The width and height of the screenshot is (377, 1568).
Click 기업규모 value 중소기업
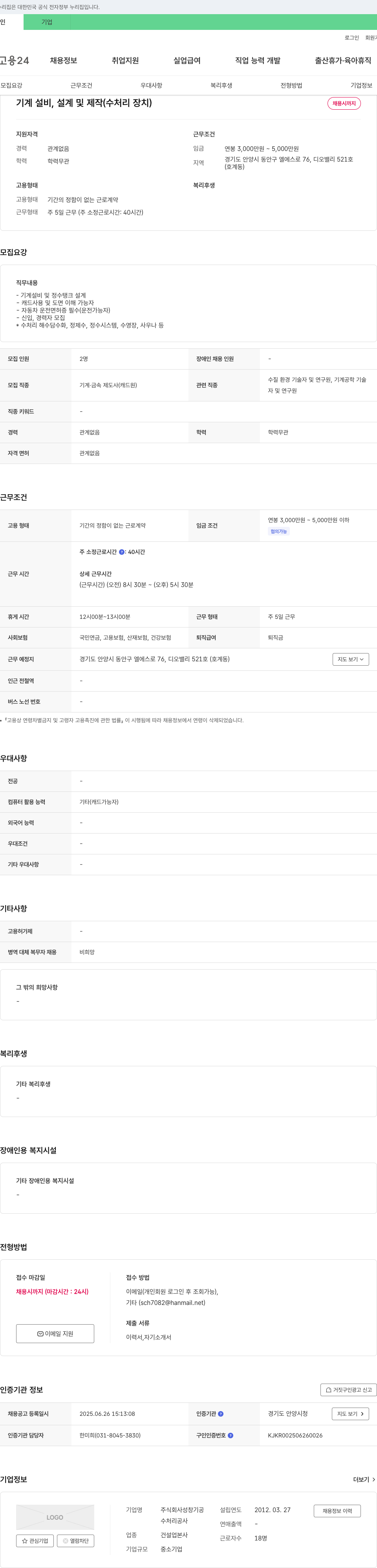coord(172,1549)
